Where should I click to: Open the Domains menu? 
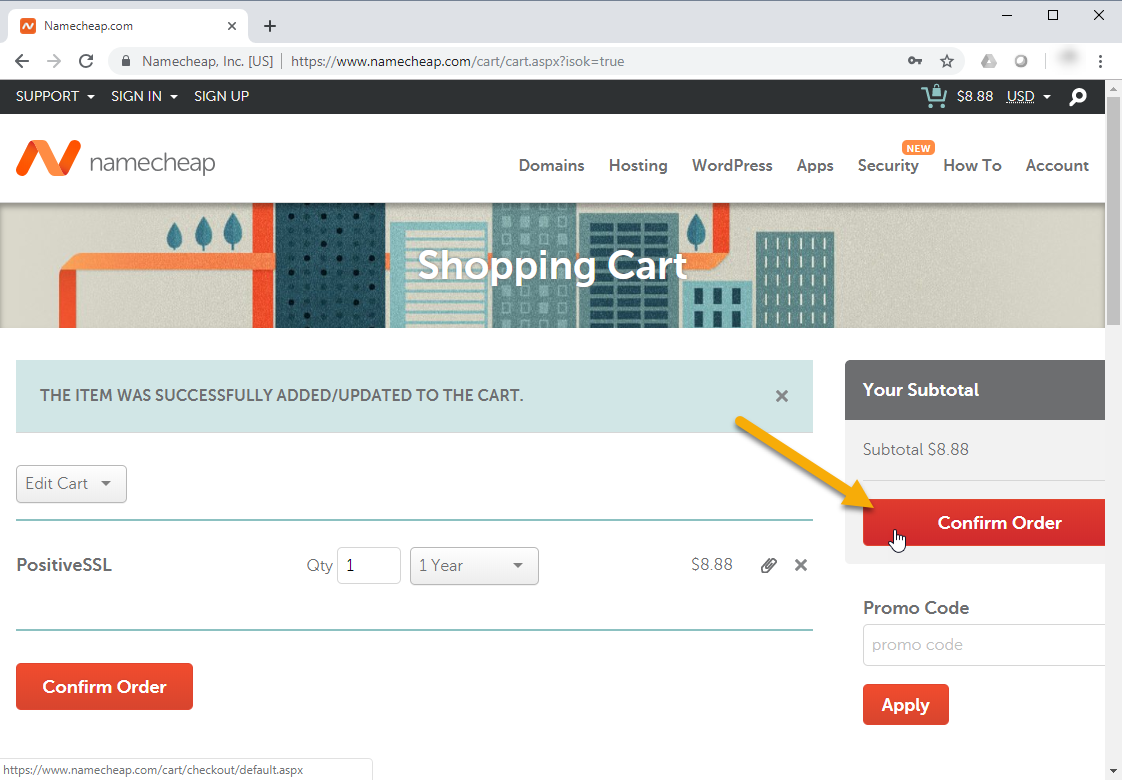coord(551,165)
